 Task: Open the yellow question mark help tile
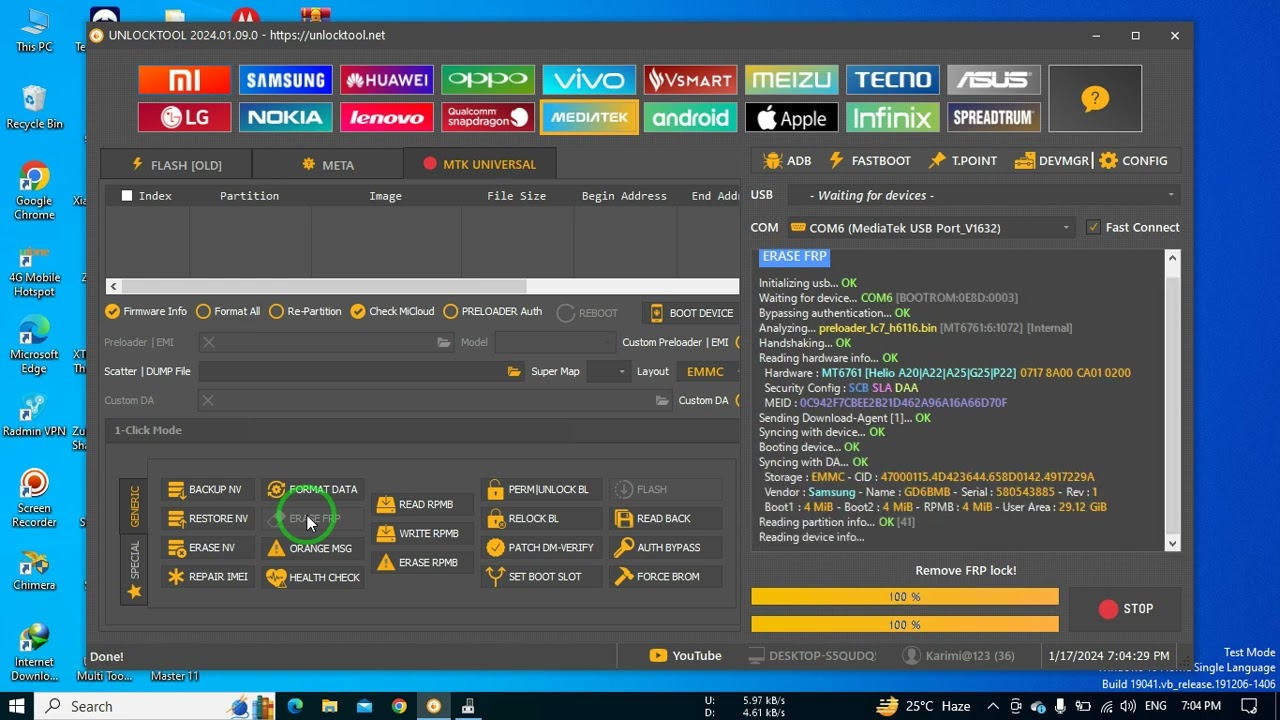[1095, 98]
